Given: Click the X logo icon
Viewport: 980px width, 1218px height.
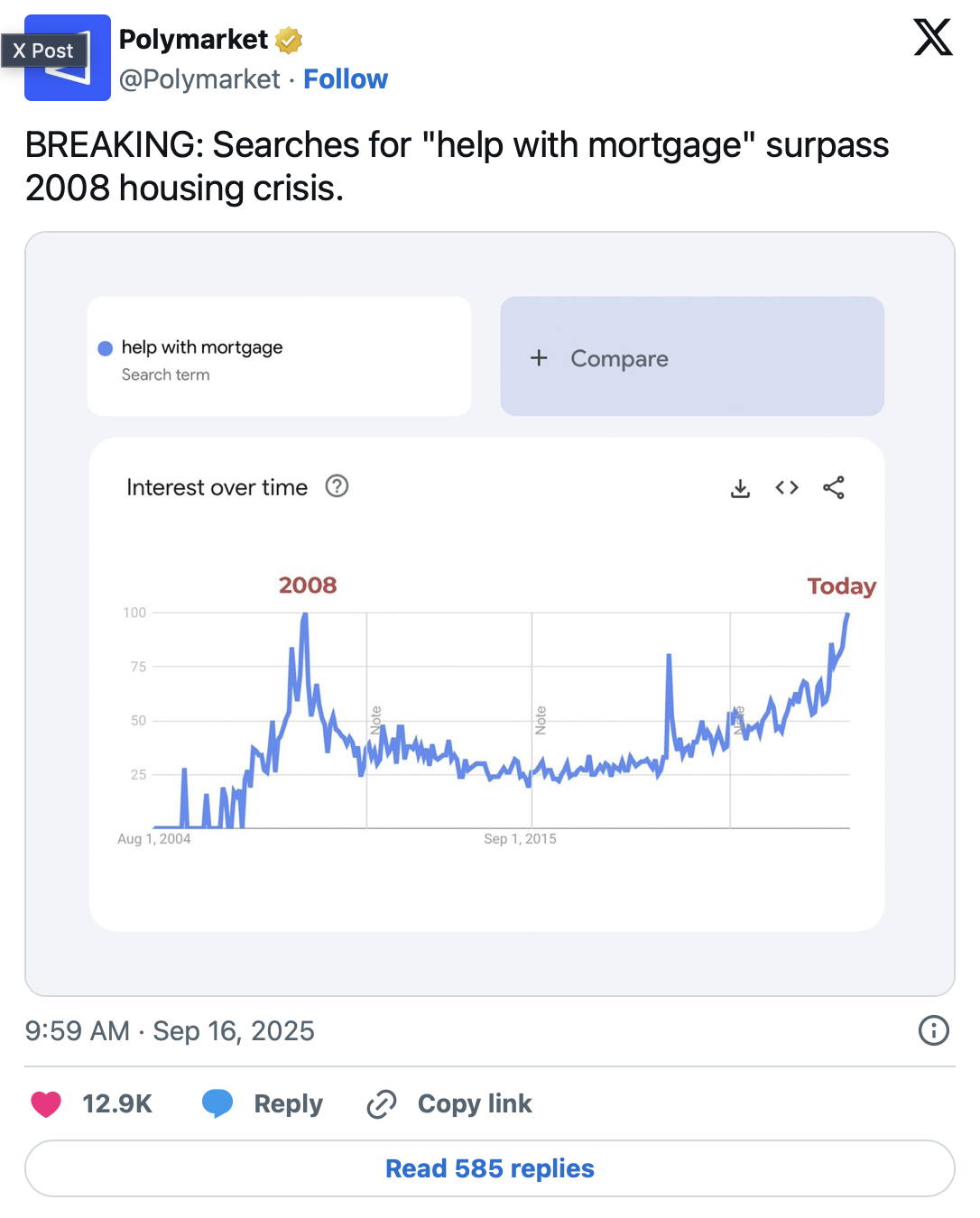Looking at the screenshot, I should [932, 38].
